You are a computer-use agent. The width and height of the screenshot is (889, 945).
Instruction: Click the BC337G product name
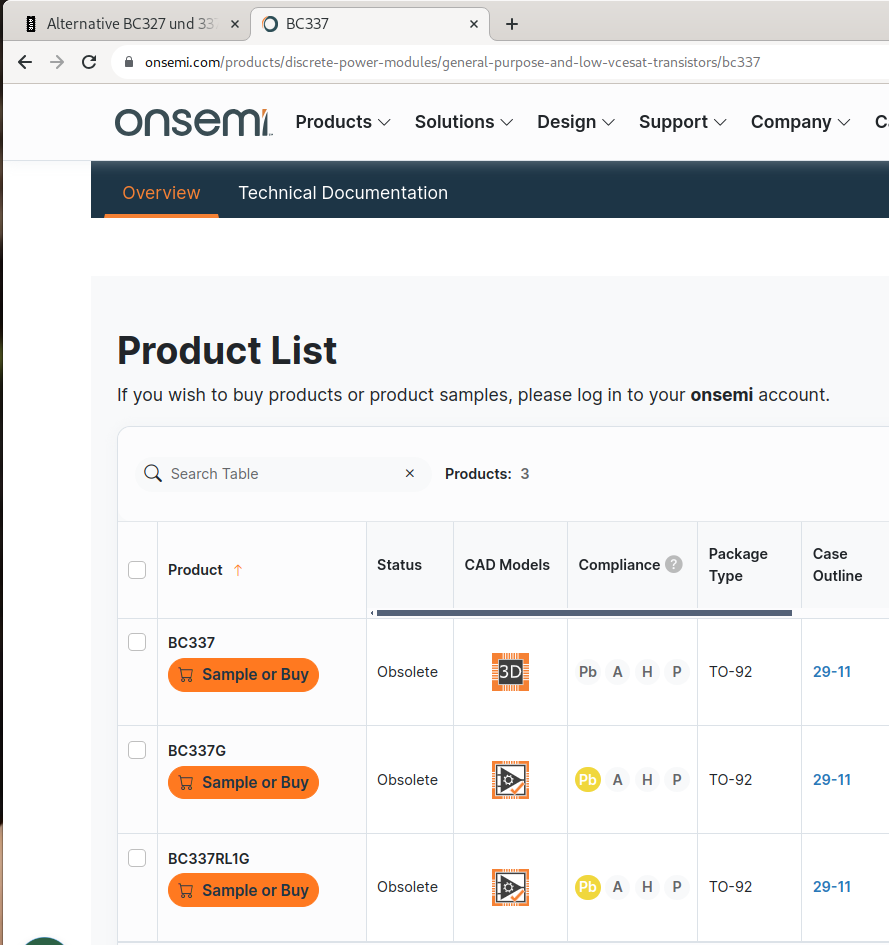(197, 751)
